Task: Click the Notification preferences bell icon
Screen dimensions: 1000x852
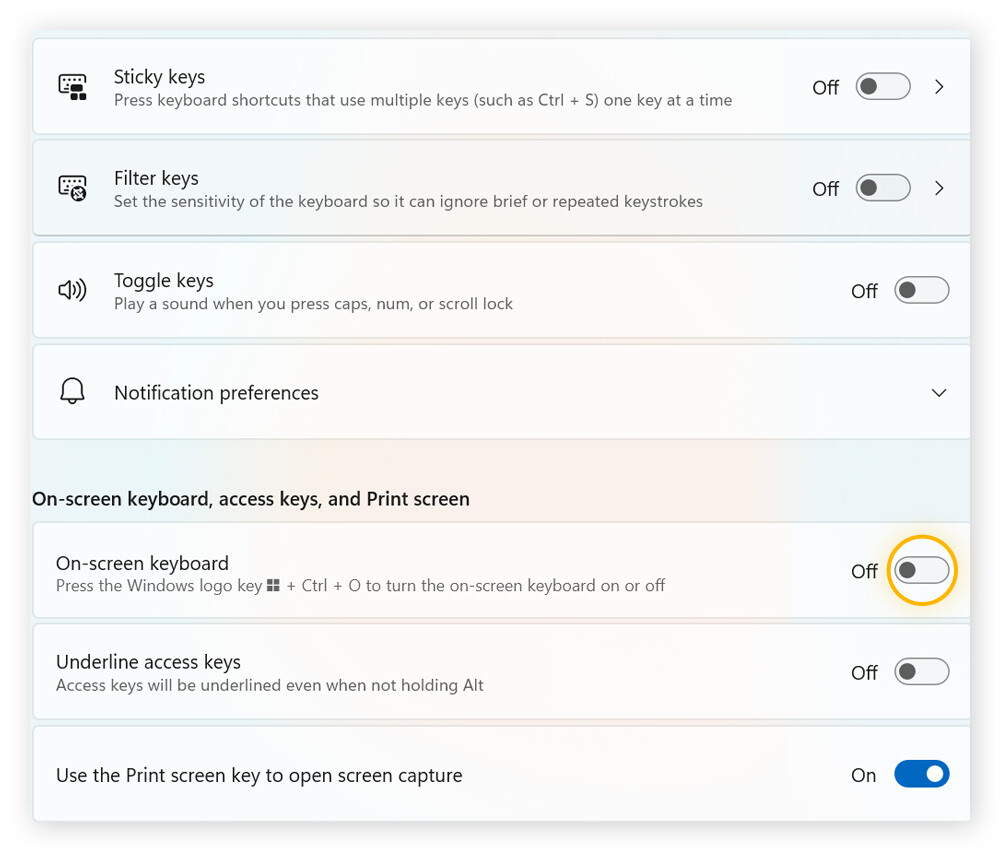Action: click(x=72, y=392)
